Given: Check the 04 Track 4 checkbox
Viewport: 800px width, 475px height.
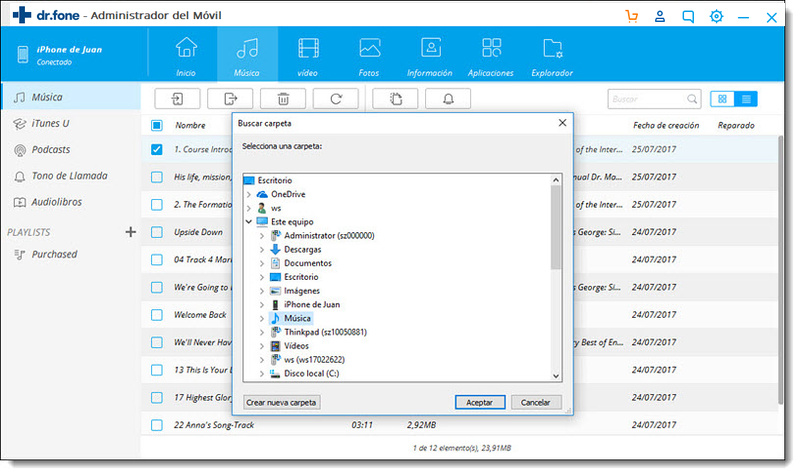Looking at the screenshot, I should [x=157, y=260].
